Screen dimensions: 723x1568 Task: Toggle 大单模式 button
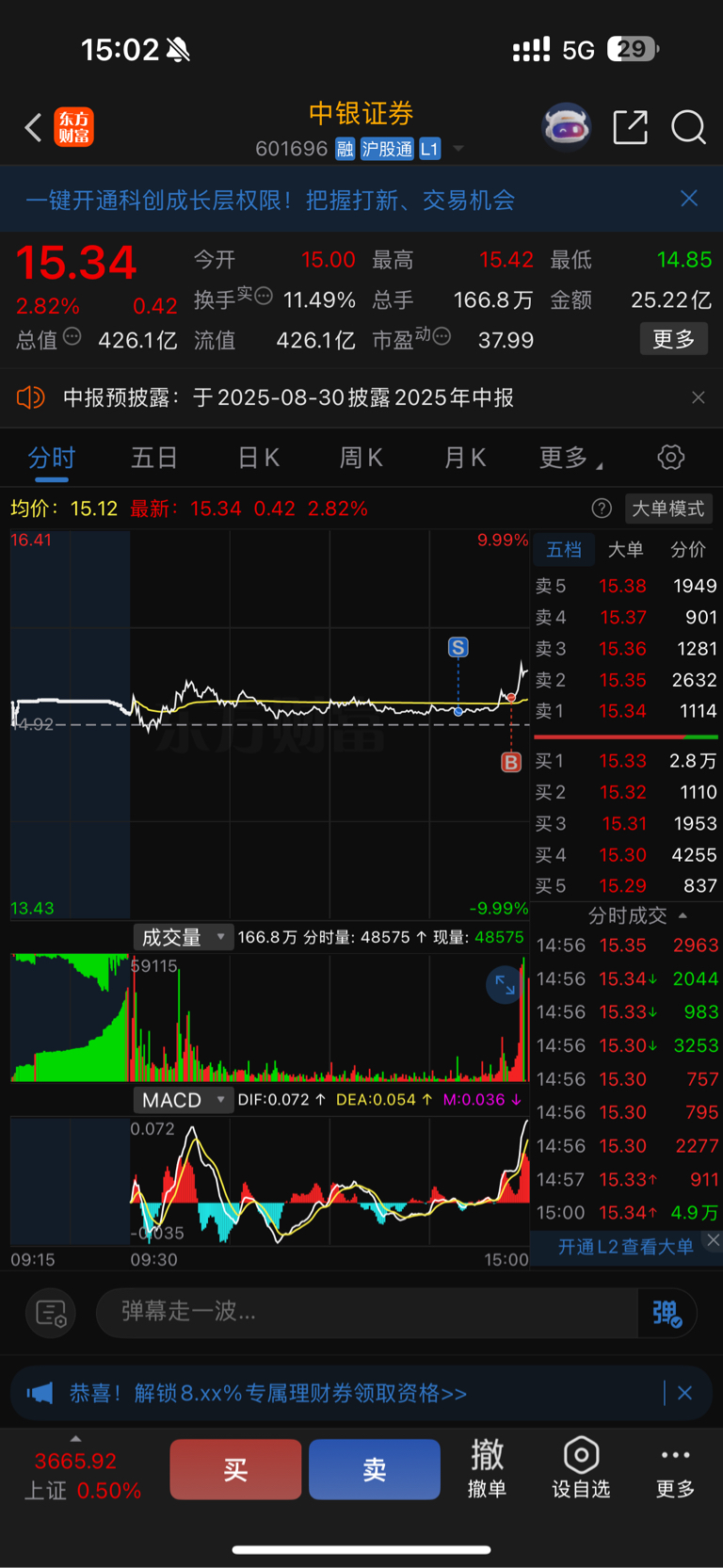(668, 509)
